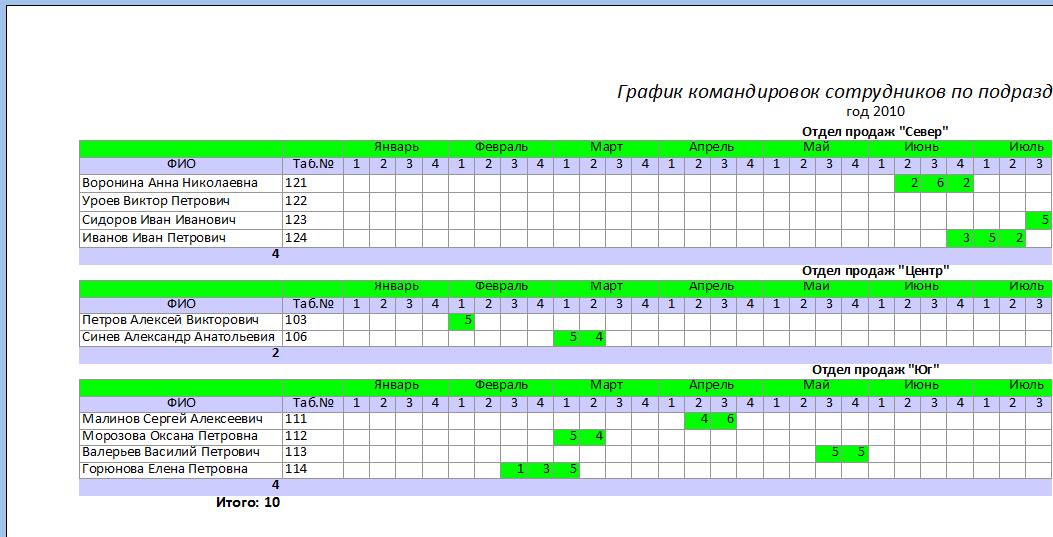Click the ФИО header in the Юг table
The height and width of the screenshot is (537, 1053).
pos(181,403)
